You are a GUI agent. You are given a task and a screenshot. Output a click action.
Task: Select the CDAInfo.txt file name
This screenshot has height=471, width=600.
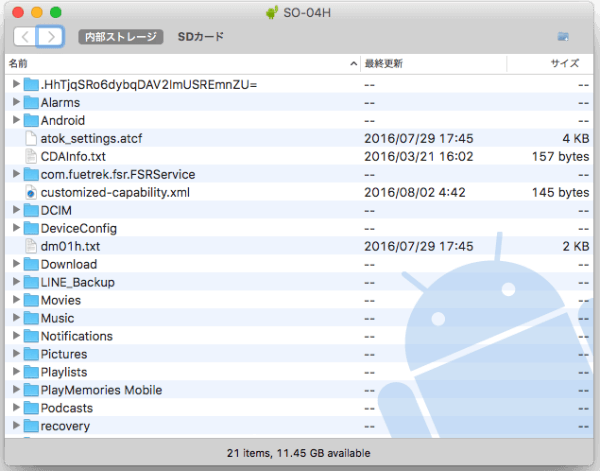pos(73,156)
